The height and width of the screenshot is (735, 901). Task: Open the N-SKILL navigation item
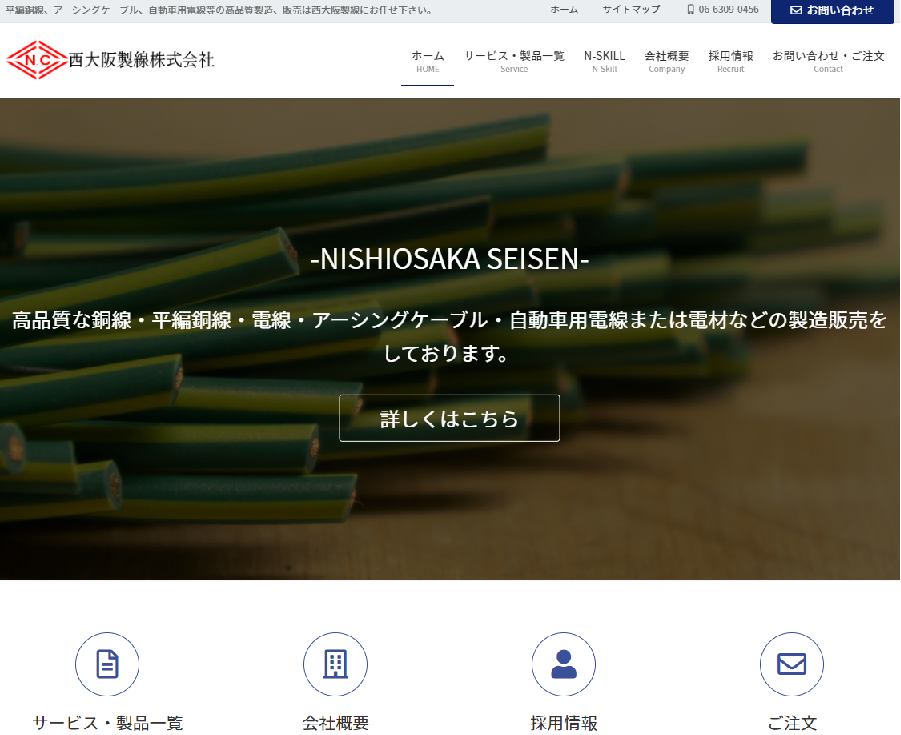point(604,61)
